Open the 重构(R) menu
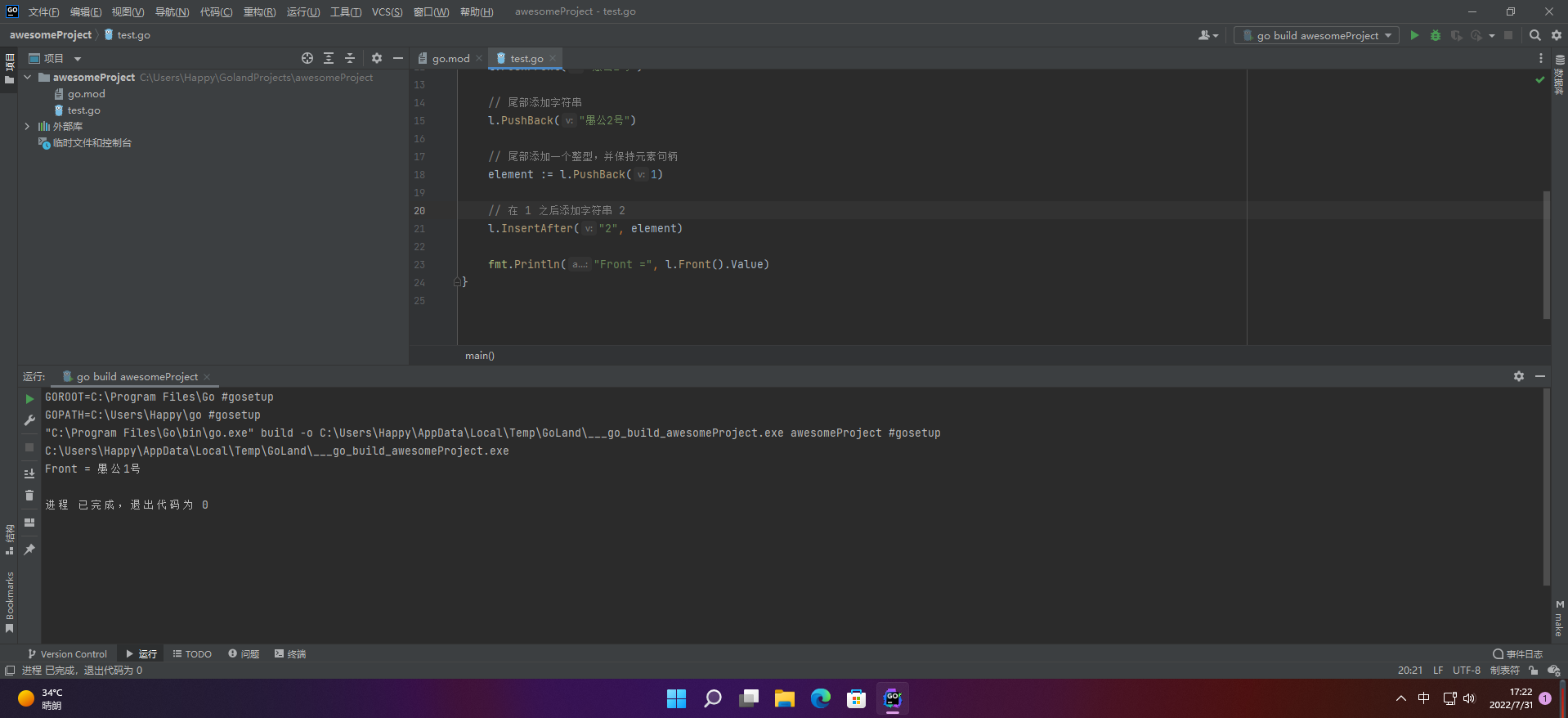This screenshot has height=718, width=1568. (259, 11)
